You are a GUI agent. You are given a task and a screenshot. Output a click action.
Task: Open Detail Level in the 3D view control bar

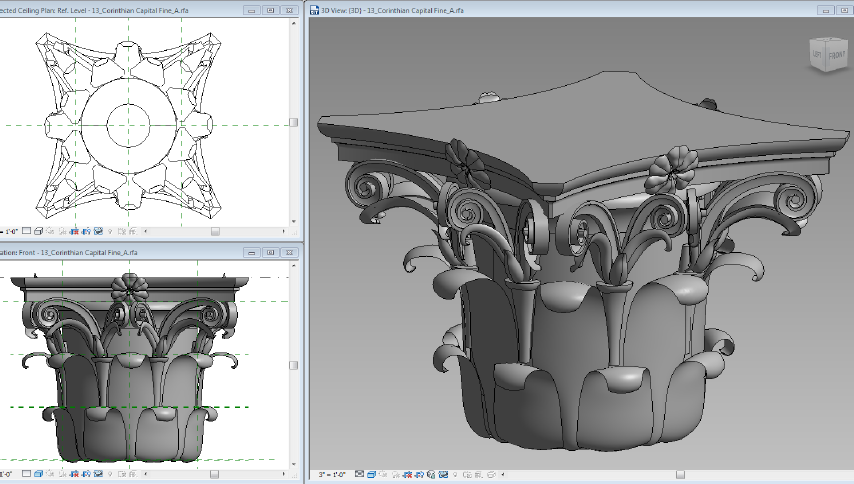point(359,474)
